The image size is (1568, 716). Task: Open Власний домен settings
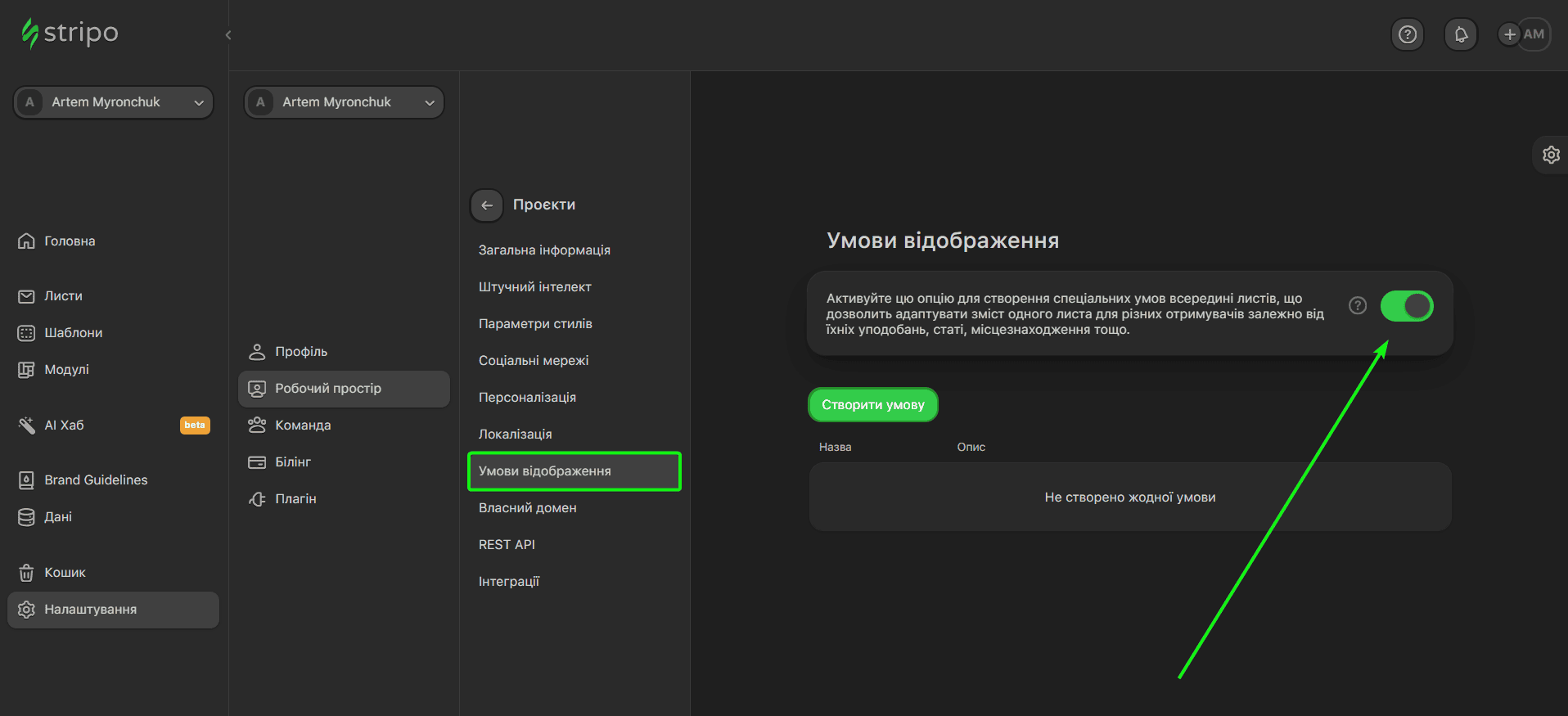(528, 508)
